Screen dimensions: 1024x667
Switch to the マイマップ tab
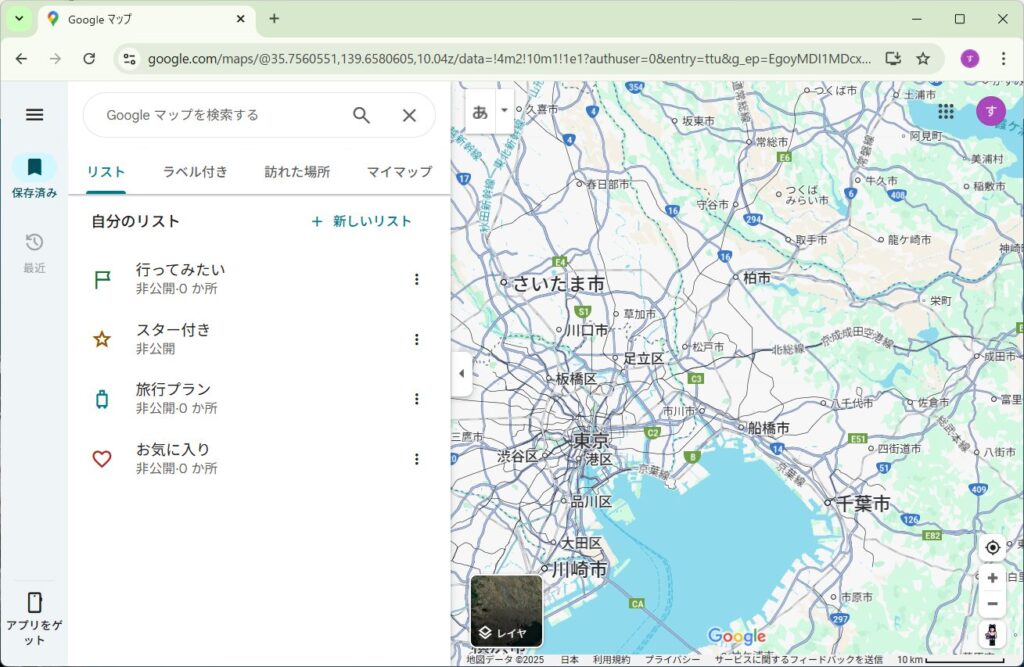399,172
